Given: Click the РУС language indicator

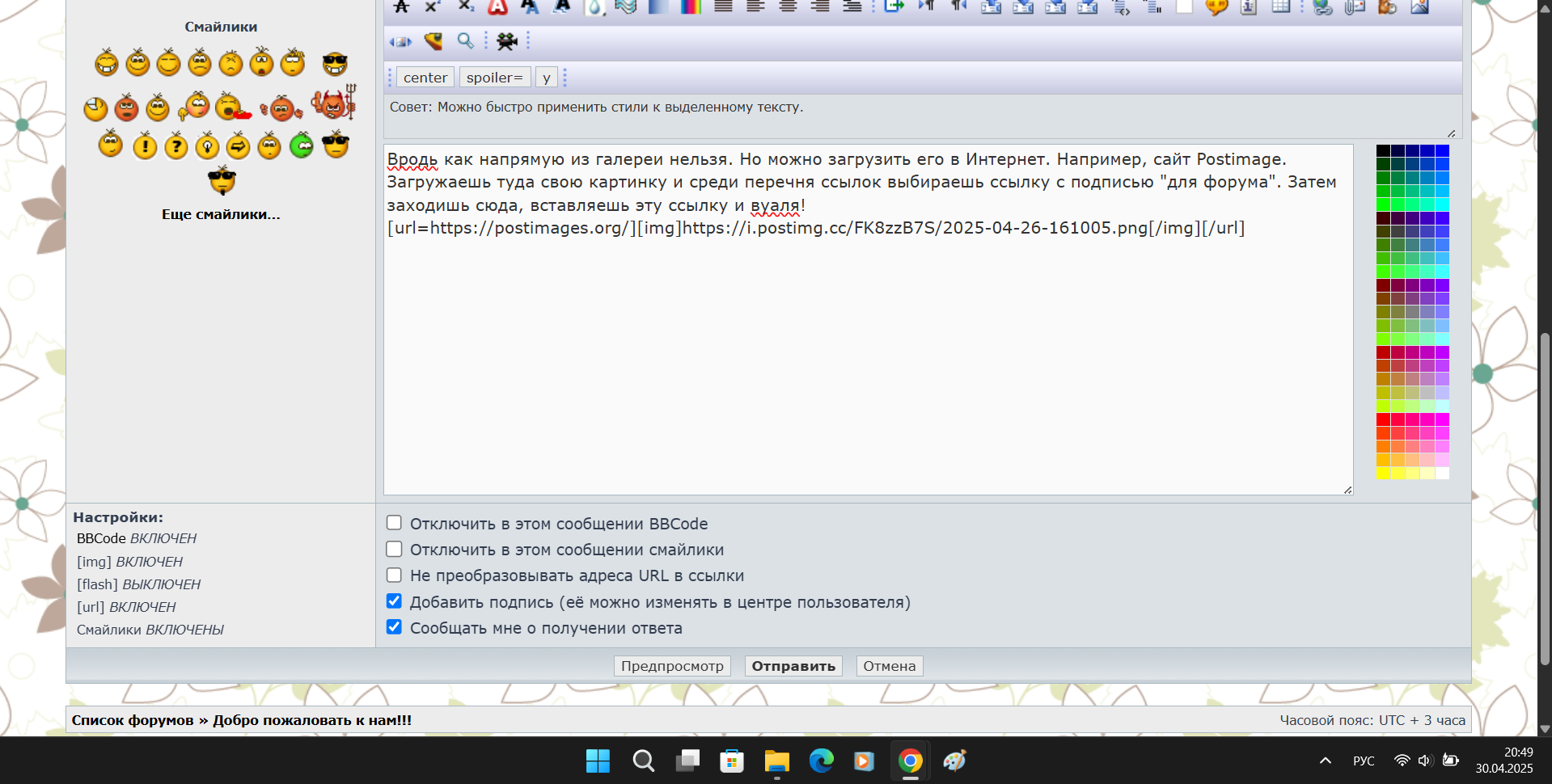Looking at the screenshot, I should pyautogui.click(x=1364, y=761).
